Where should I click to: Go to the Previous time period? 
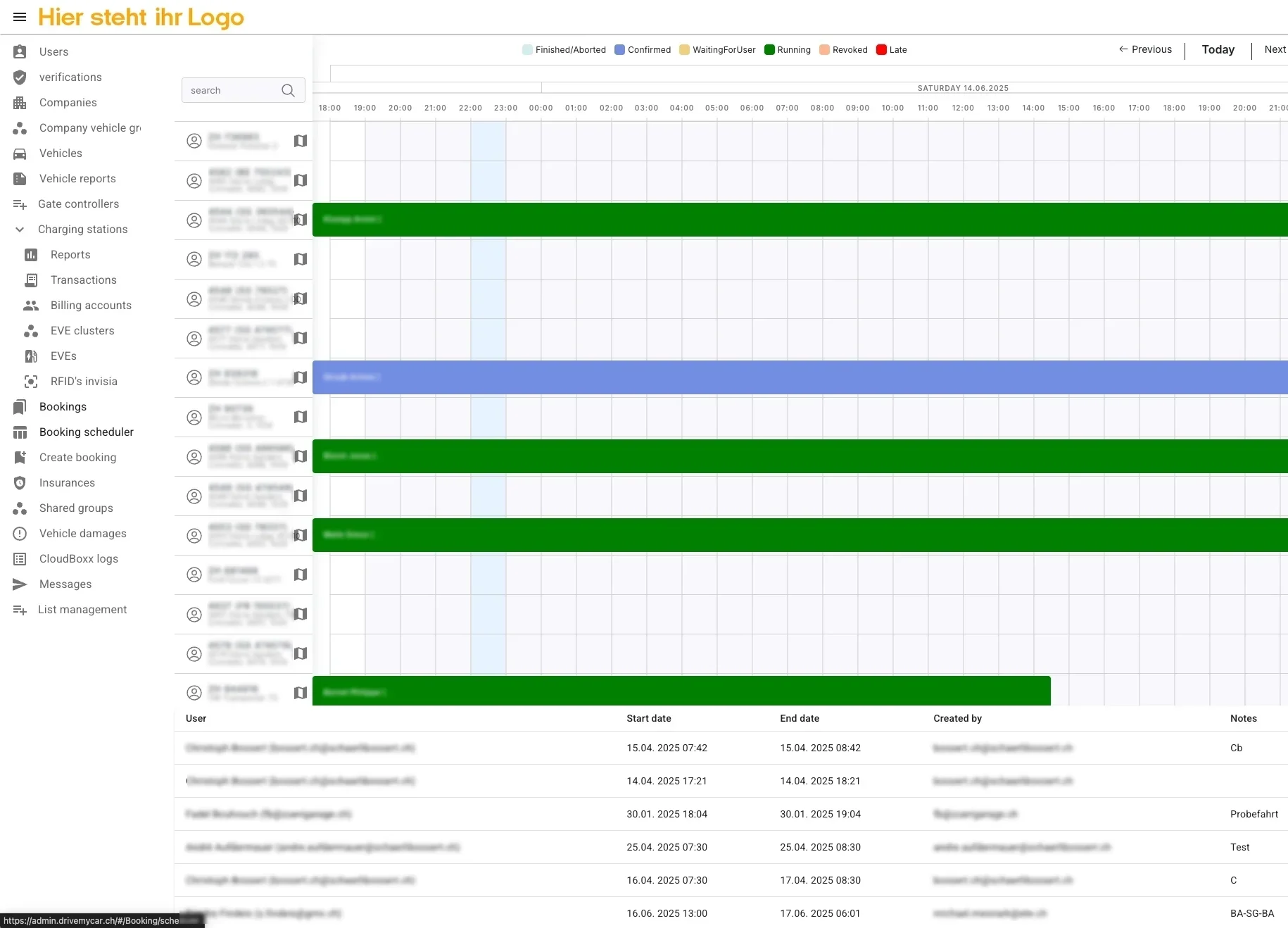click(x=1145, y=49)
